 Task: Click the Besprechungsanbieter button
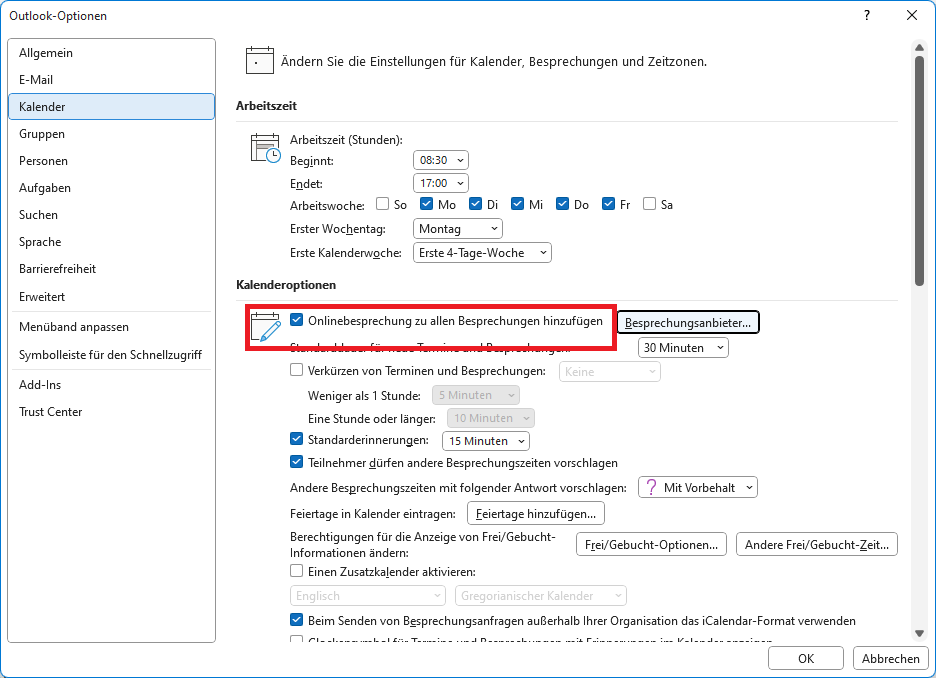click(x=688, y=322)
